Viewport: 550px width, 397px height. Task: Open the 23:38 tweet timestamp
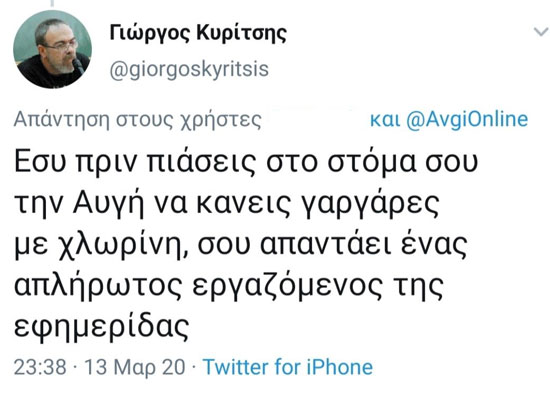pos(40,367)
